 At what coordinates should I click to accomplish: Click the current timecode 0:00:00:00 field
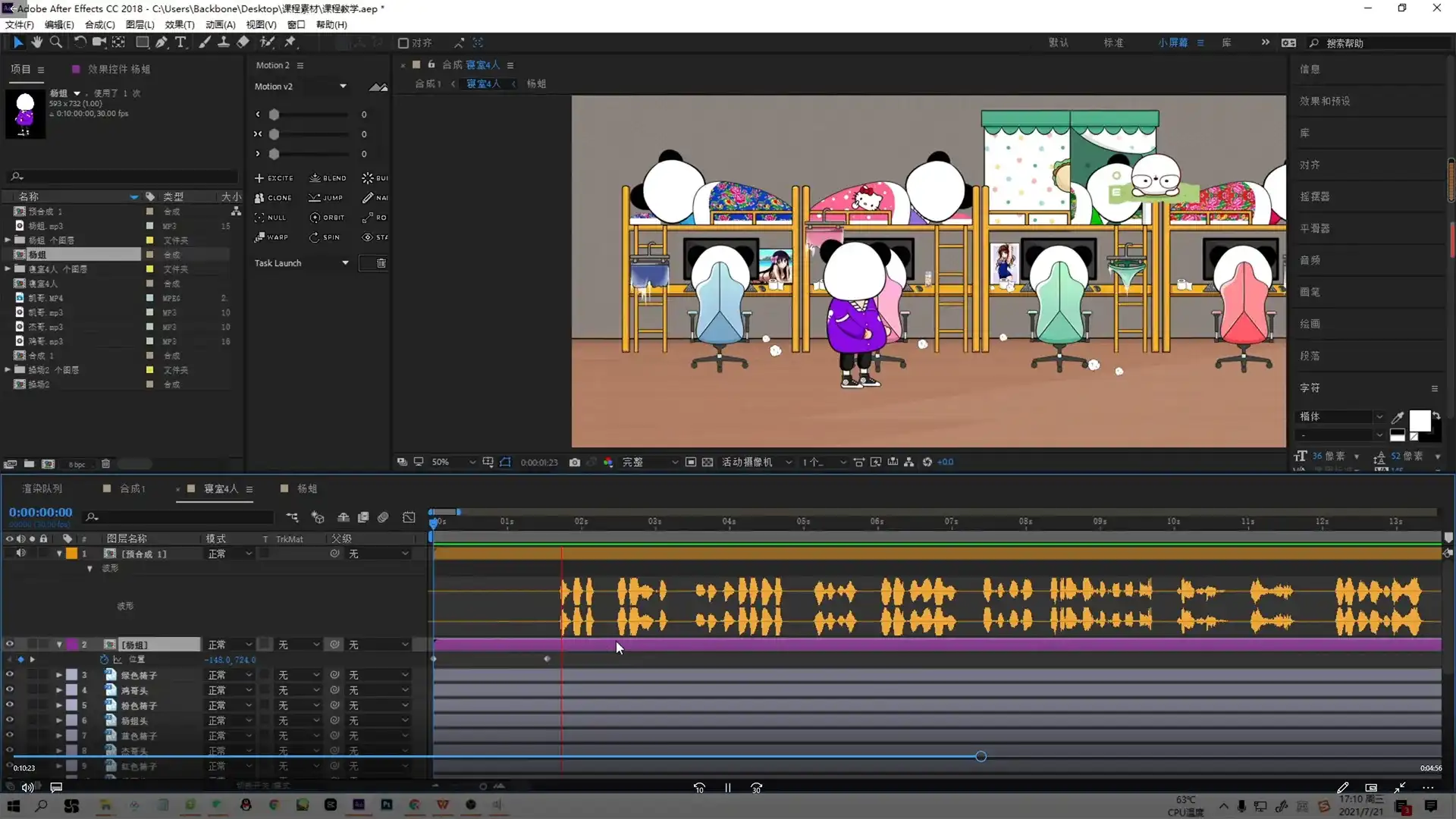coord(41,513)
